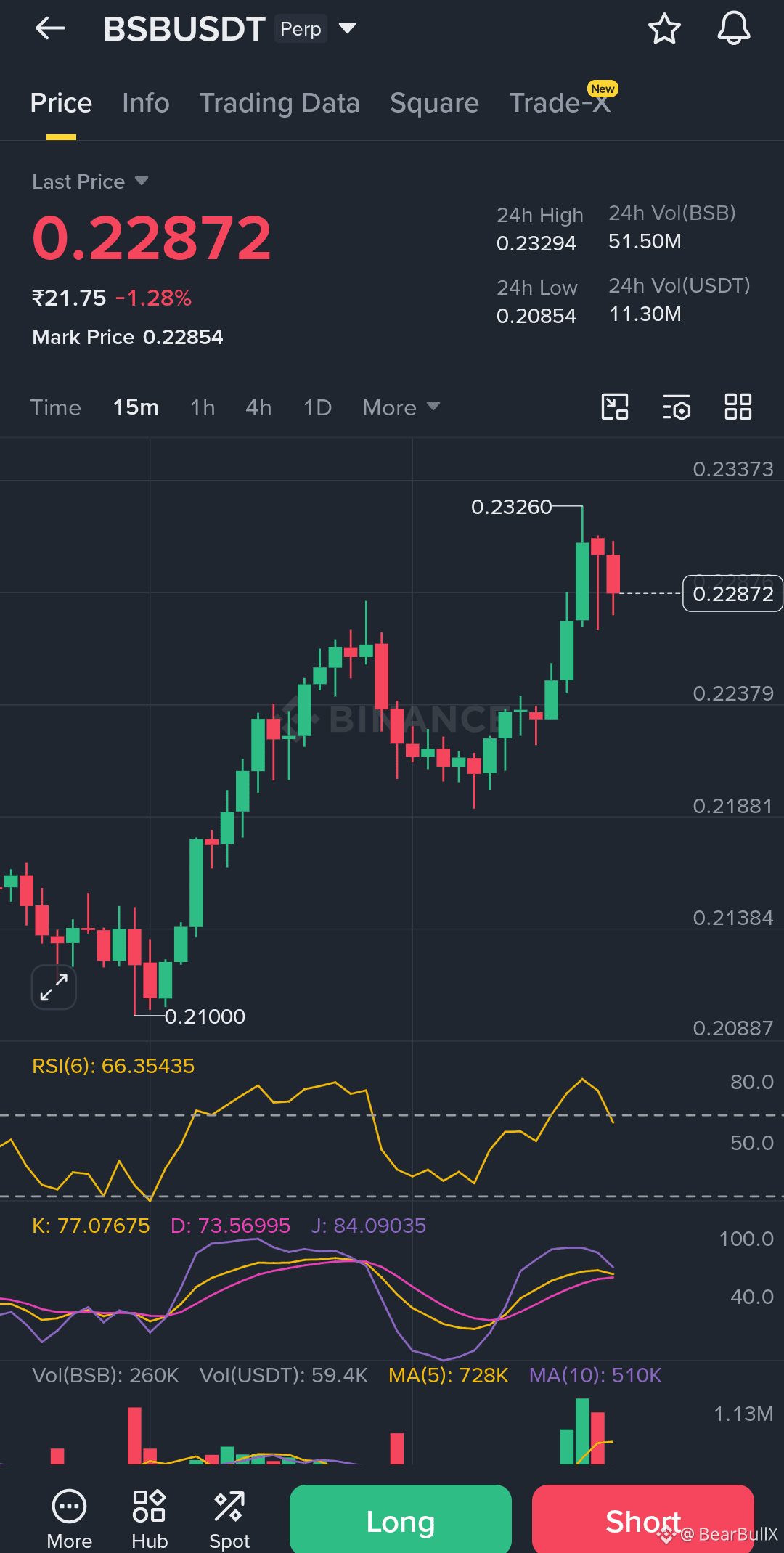
Task: Tap the J: 84.09035 value
Action: [369, 1226]
